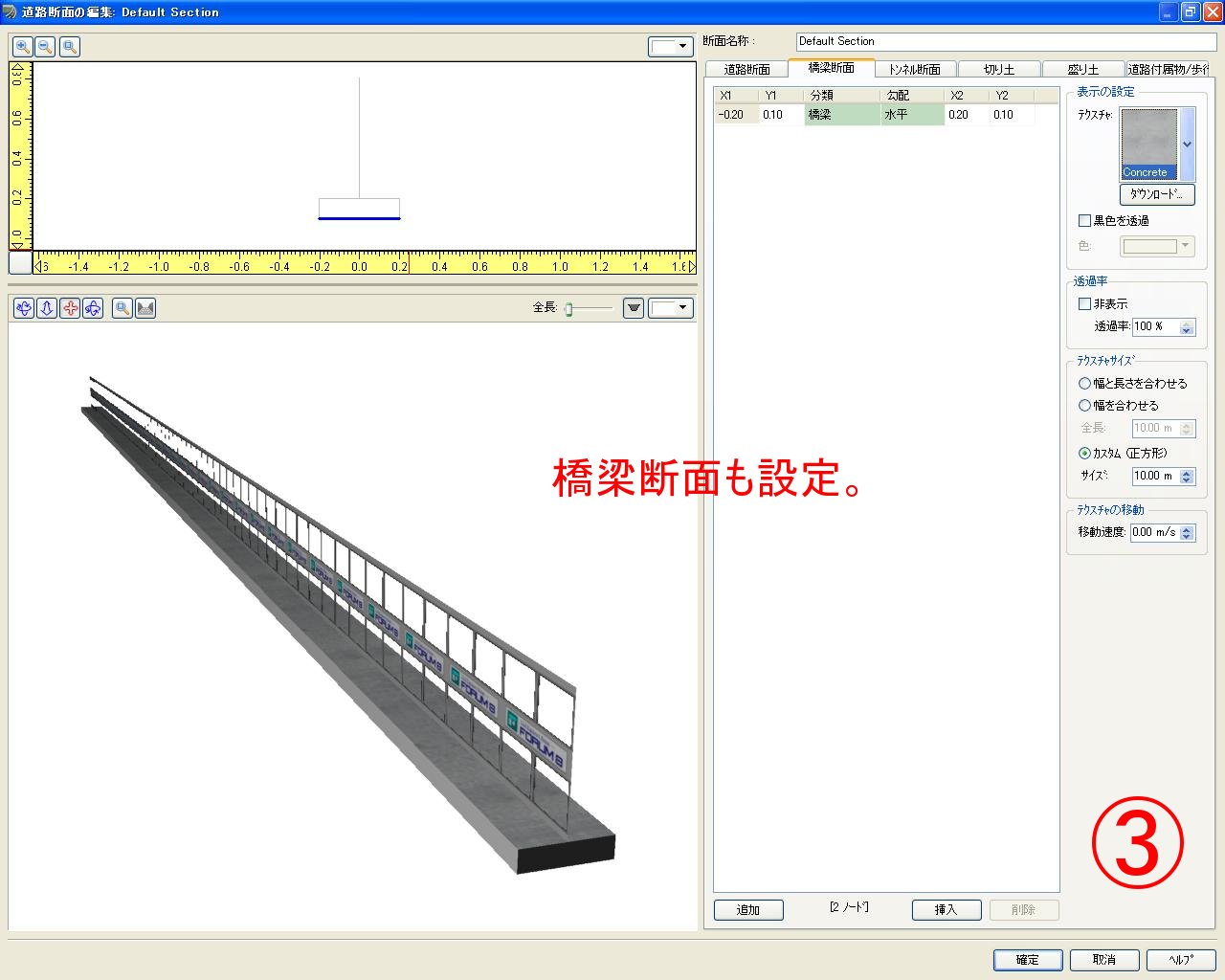The width and height of the screenshot is (1225, 980).
Task: Click the 取消 button
Action: click(1104, 960)
